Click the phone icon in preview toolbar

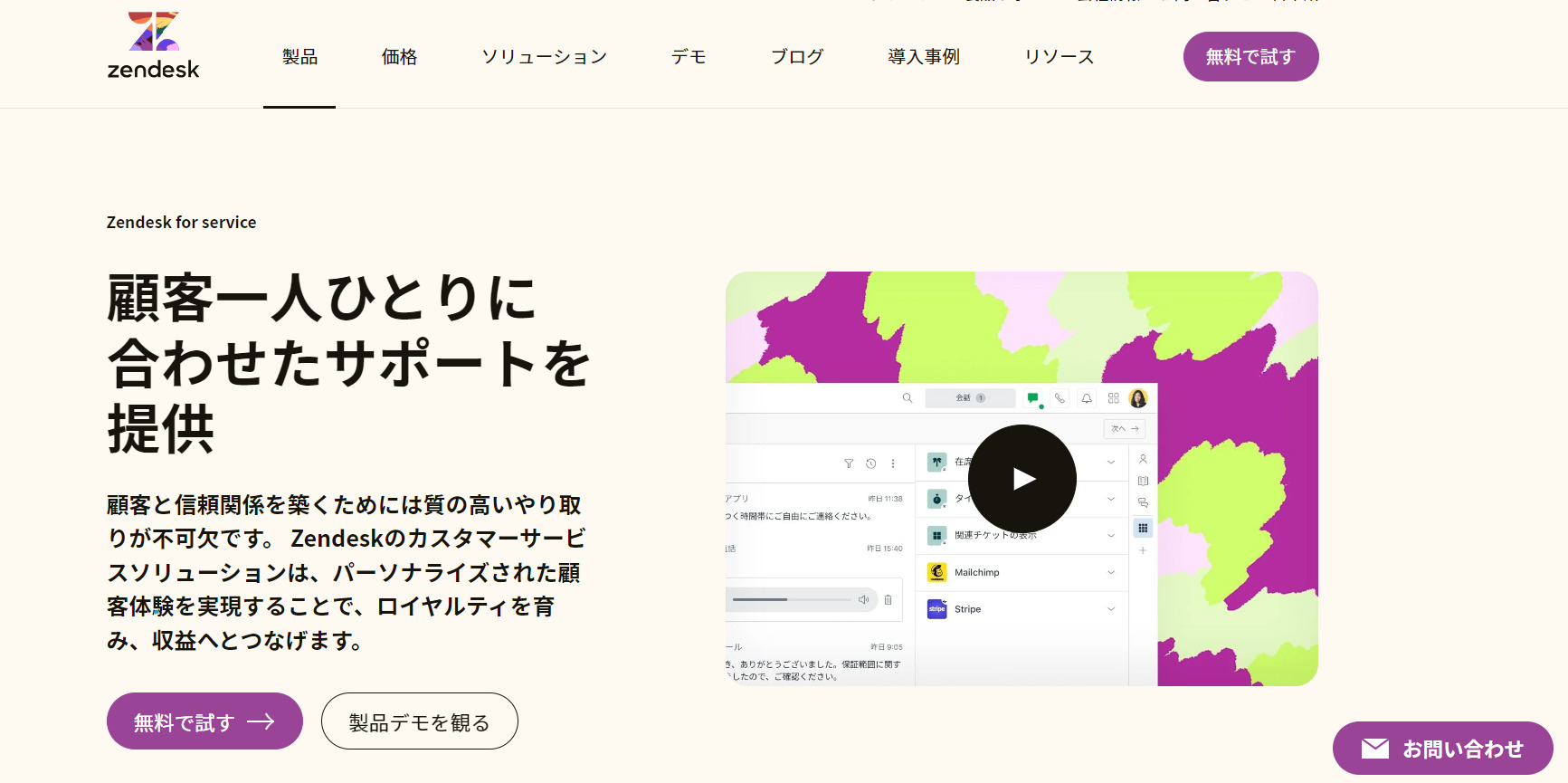pyautogui.click(x=1060, y=398)
